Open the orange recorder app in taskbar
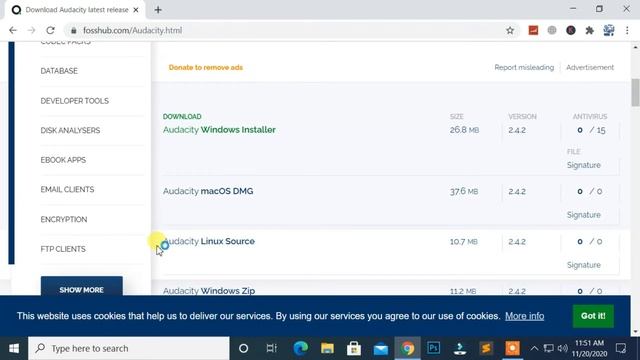The width and height of the screenshot is (640, 360). coord(512,348)
